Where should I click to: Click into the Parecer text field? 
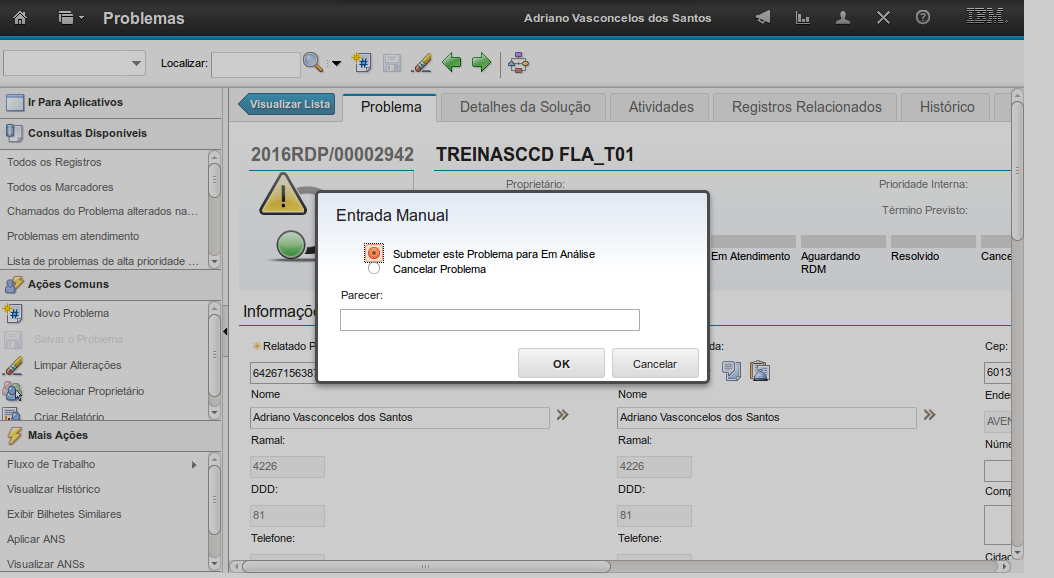tap(489, 320)
